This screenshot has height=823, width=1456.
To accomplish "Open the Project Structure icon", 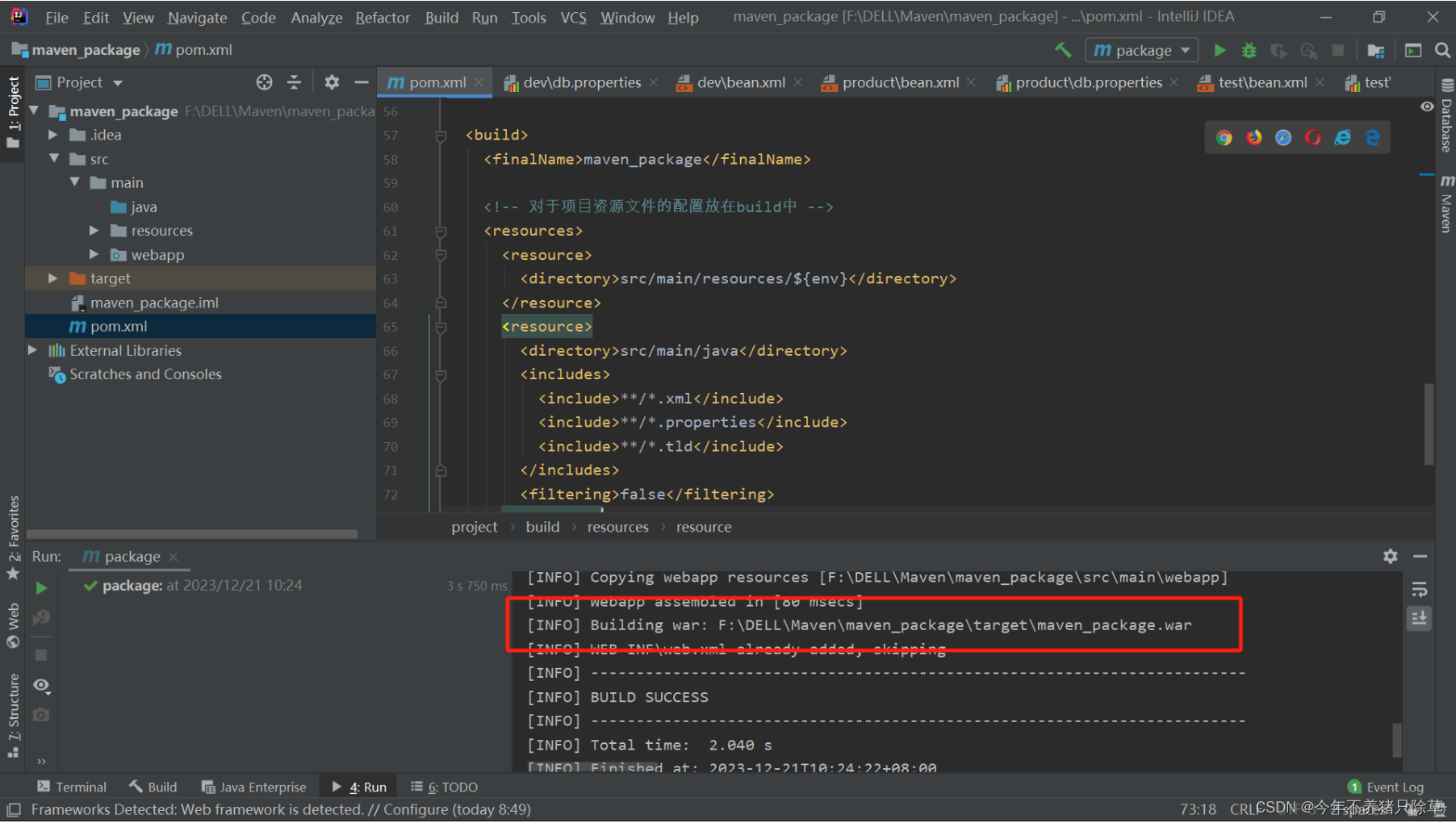I will 1376,50.
